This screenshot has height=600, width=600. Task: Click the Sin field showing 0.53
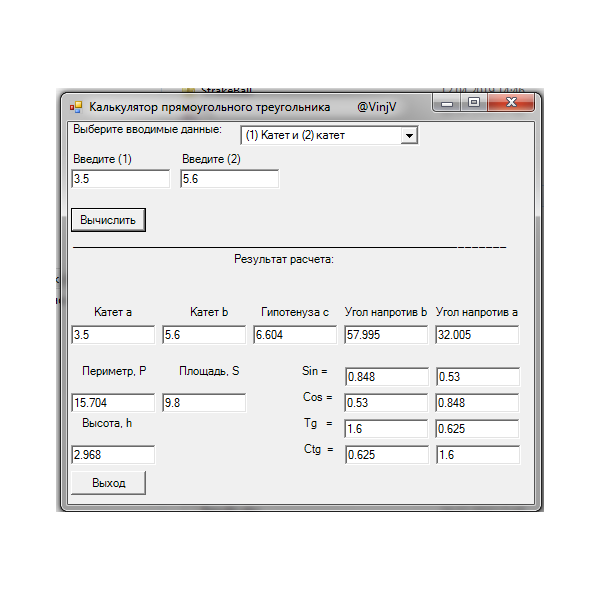pos(478,377)
